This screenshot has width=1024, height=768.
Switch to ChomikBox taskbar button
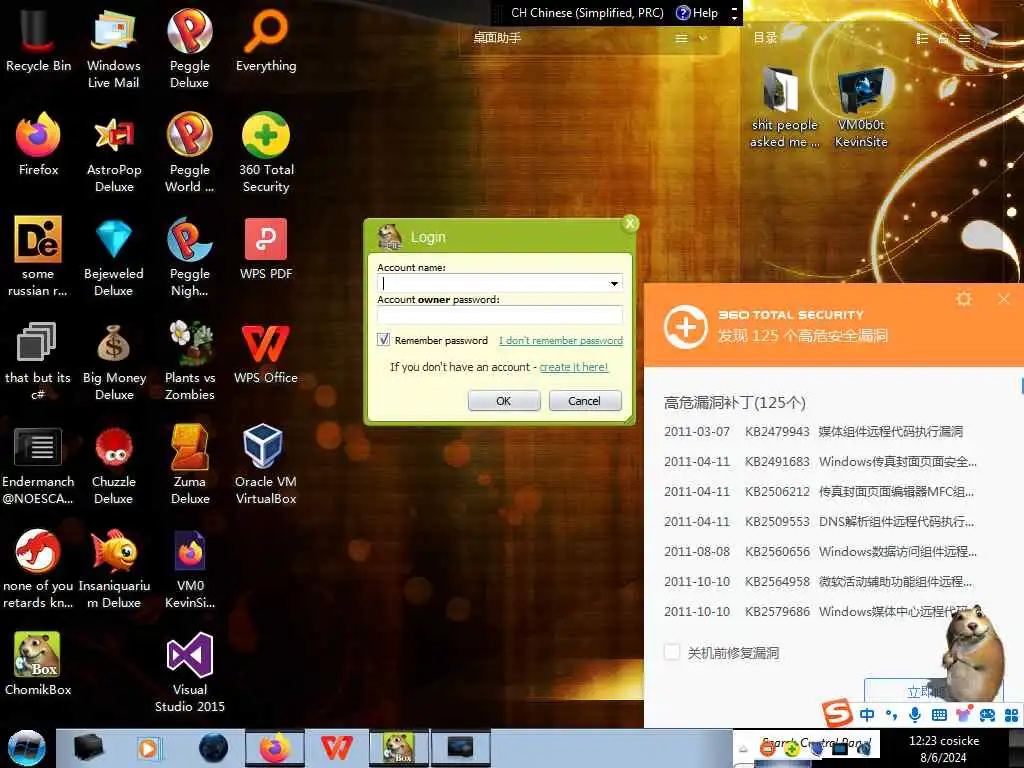coord(398,748)
